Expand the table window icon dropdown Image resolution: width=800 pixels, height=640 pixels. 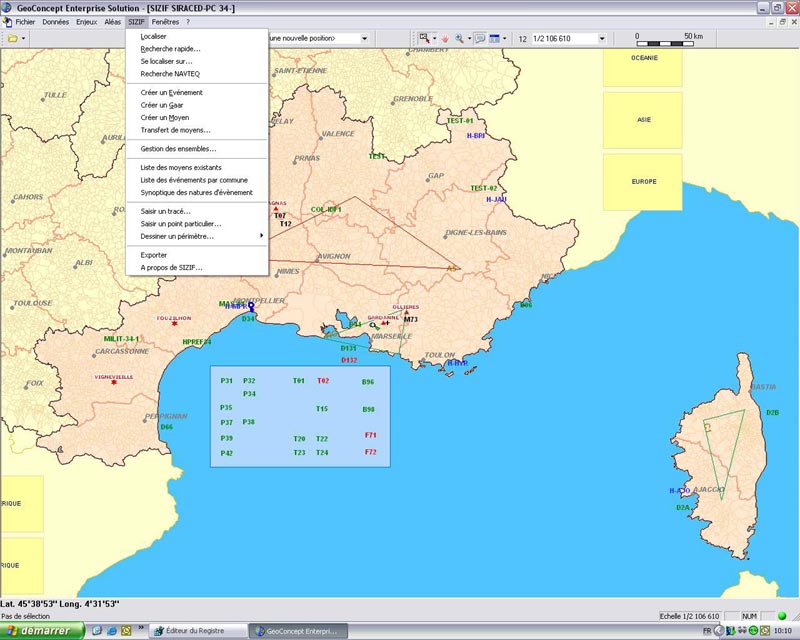pos(505,38)
